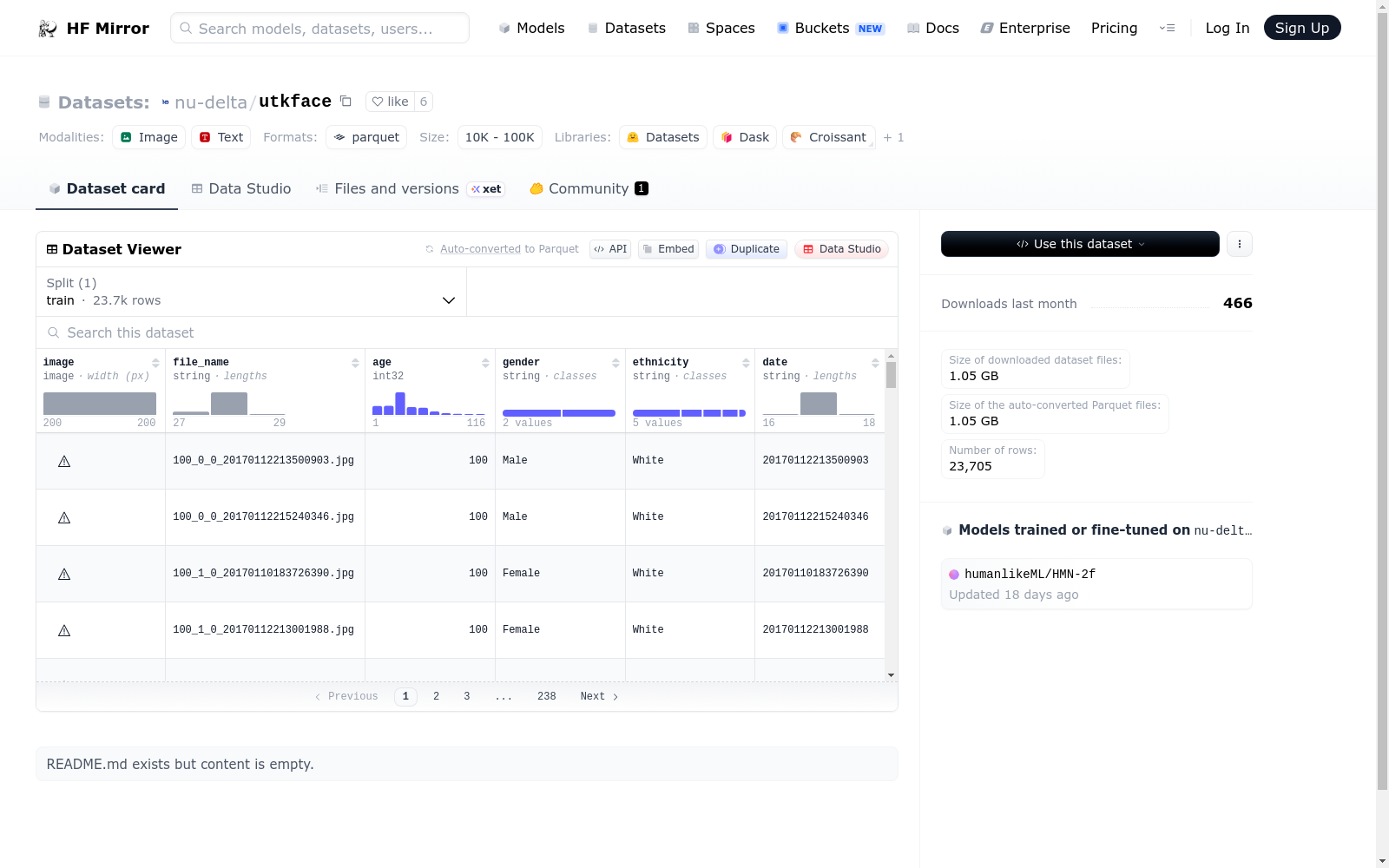Click the age distribution histogram
Screen dimensions: 1389x868
429,404
